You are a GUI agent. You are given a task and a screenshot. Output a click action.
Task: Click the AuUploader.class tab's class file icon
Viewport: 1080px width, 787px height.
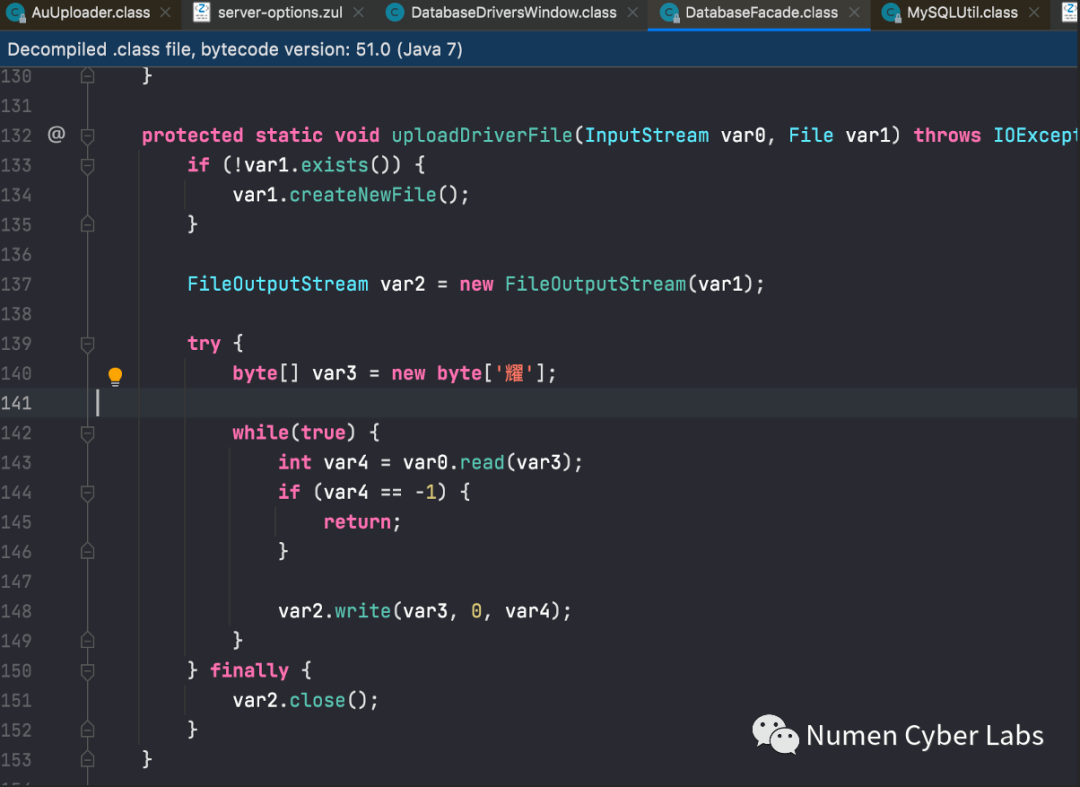[16, 13]
